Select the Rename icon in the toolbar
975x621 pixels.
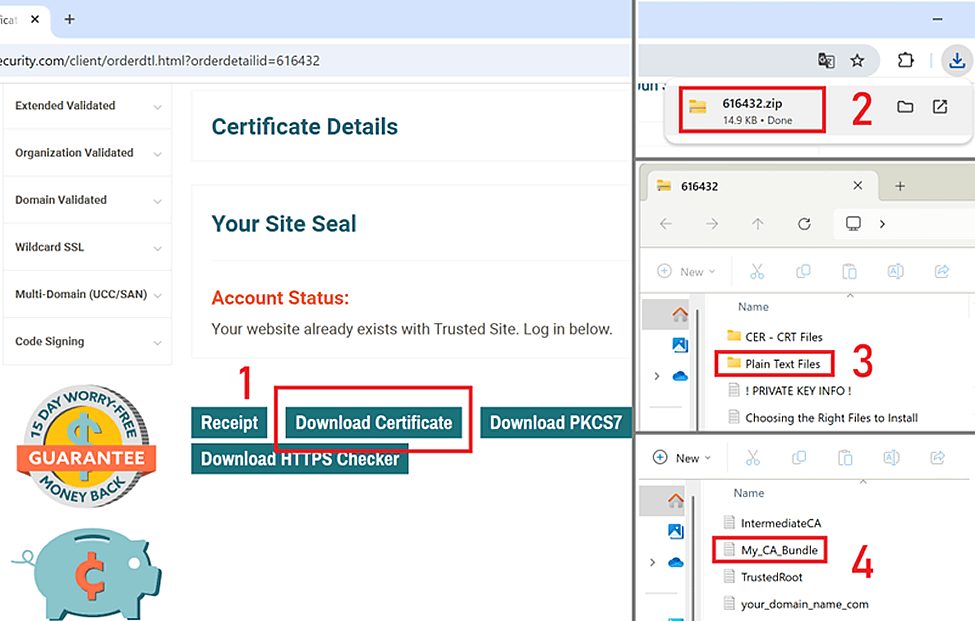tap(895, 271)
